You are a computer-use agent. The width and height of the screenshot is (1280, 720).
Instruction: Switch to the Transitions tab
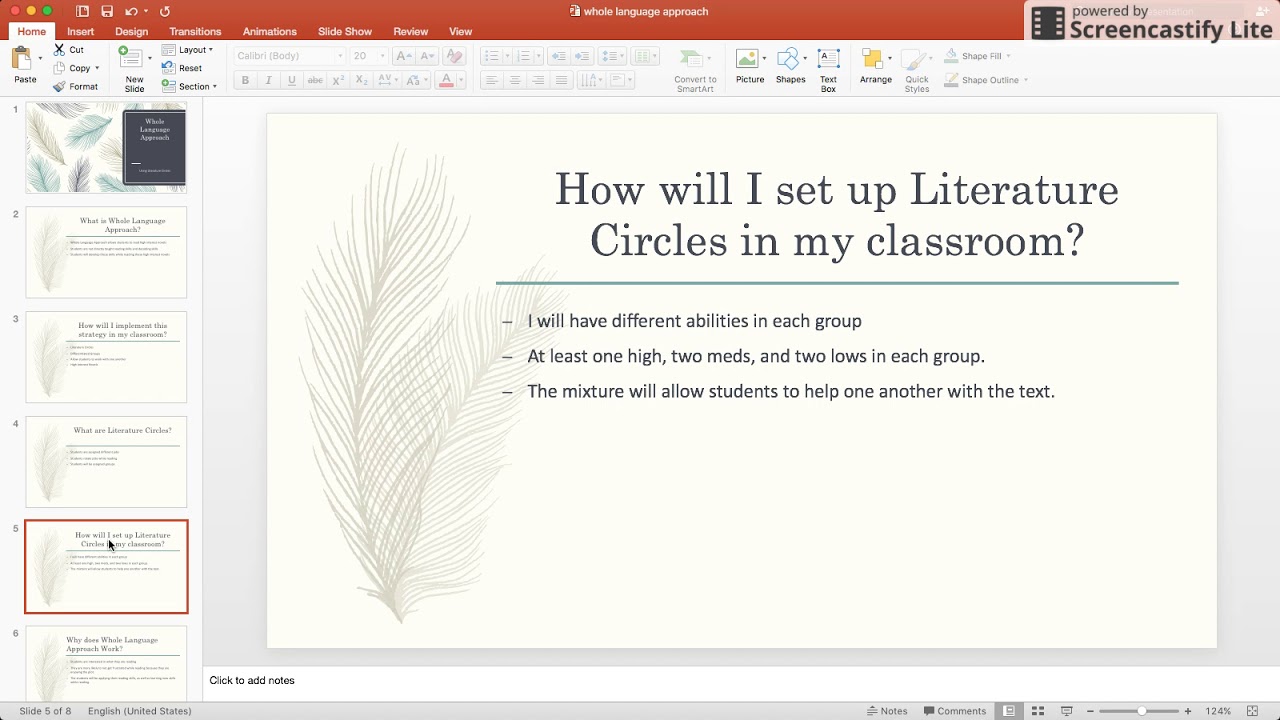tap(195, 31)
